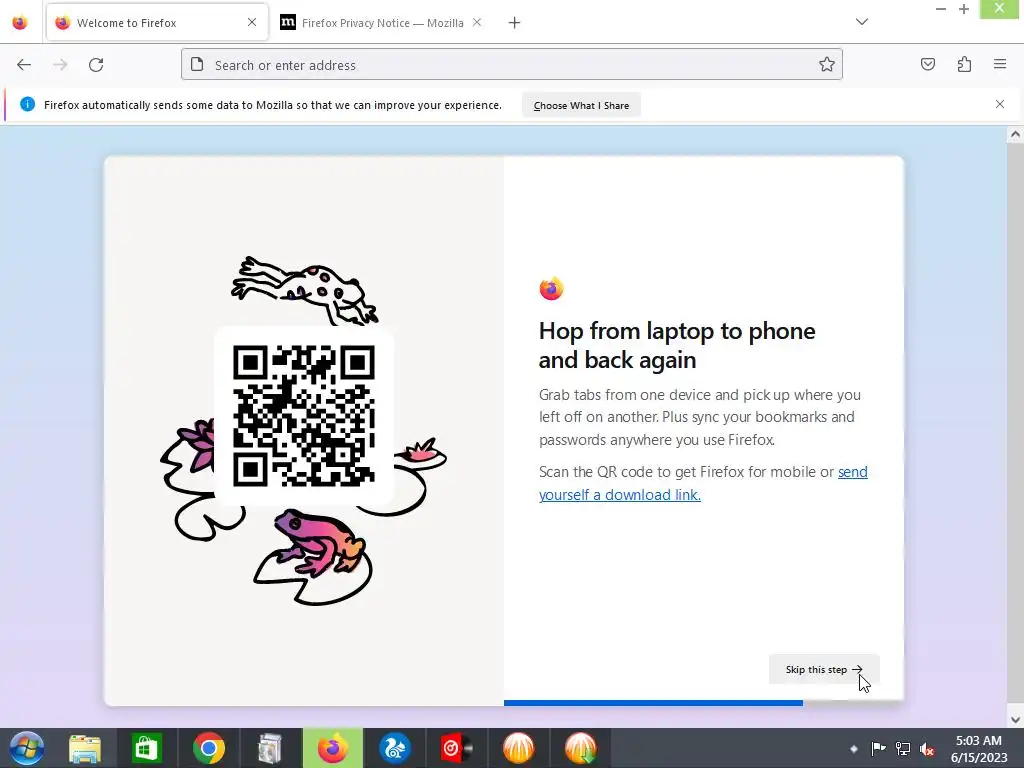Click Skip this step button
Viewport: 1024px width, 768px height.
[x=824, y=669]
